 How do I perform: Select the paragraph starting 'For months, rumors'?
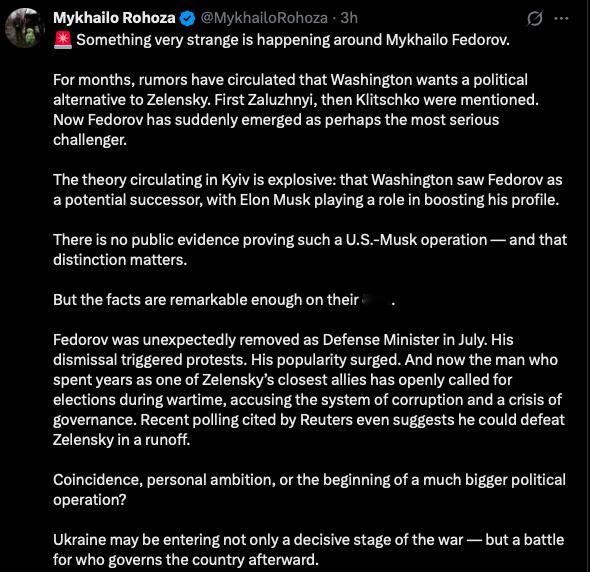296,110
